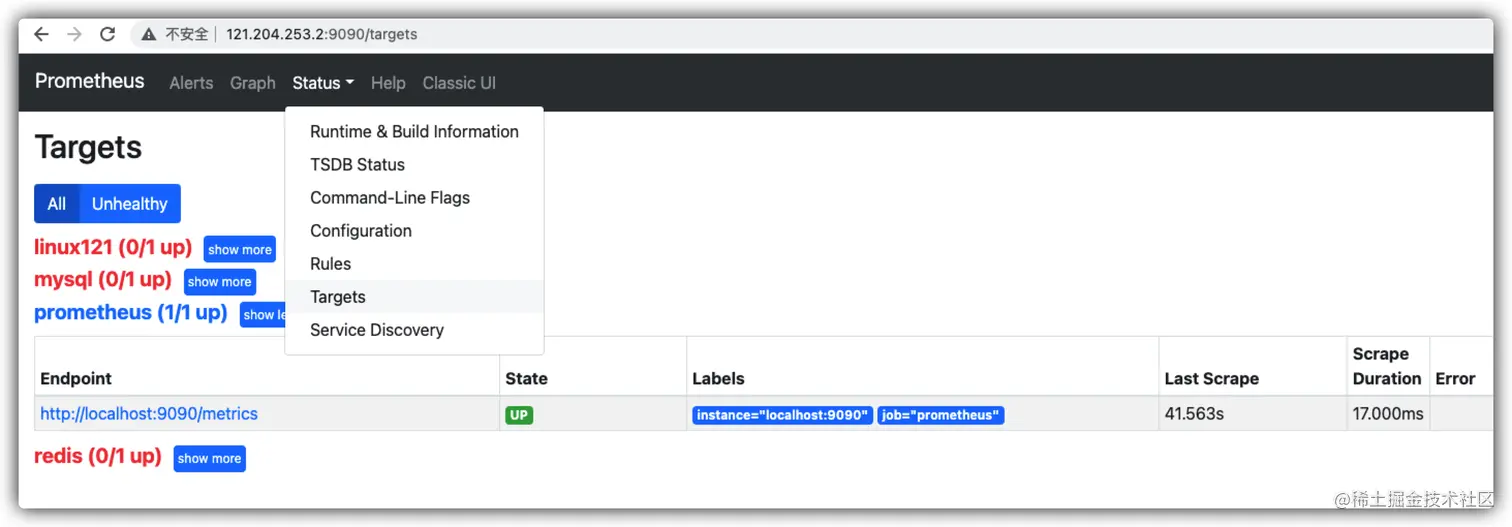Viewport: 1512px width, 527px height.
Task: Click the prometheus (1/1 up) heading
Action: (131, 312)
